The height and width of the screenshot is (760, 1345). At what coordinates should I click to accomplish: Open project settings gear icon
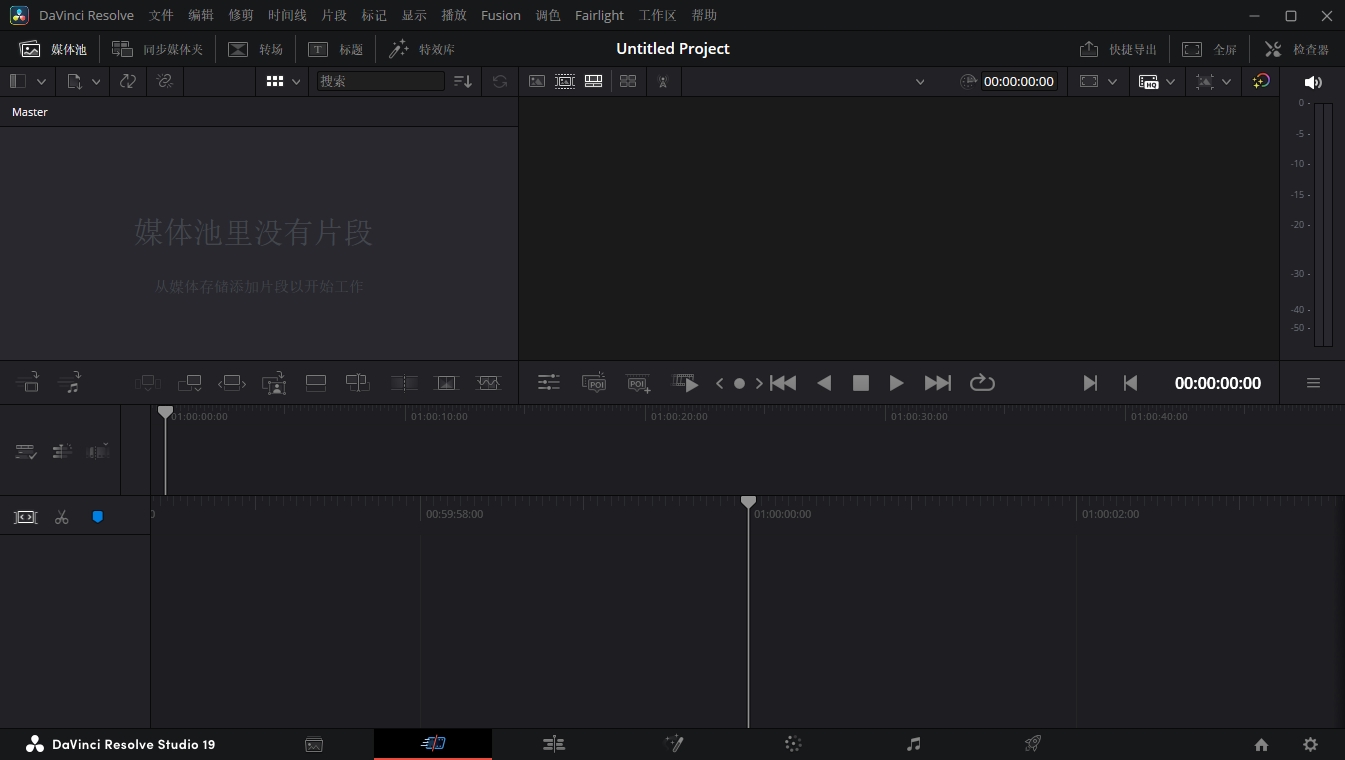coord(1310,744)
